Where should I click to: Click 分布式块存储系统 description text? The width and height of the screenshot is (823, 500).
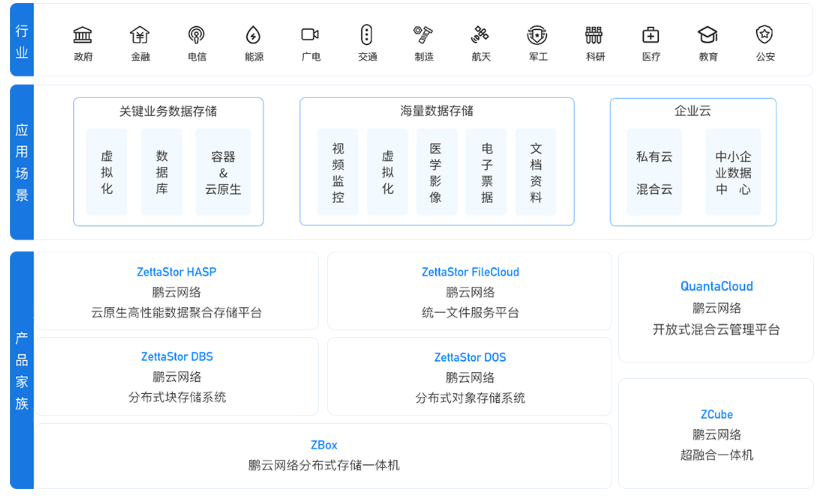[x=177, y=397]
